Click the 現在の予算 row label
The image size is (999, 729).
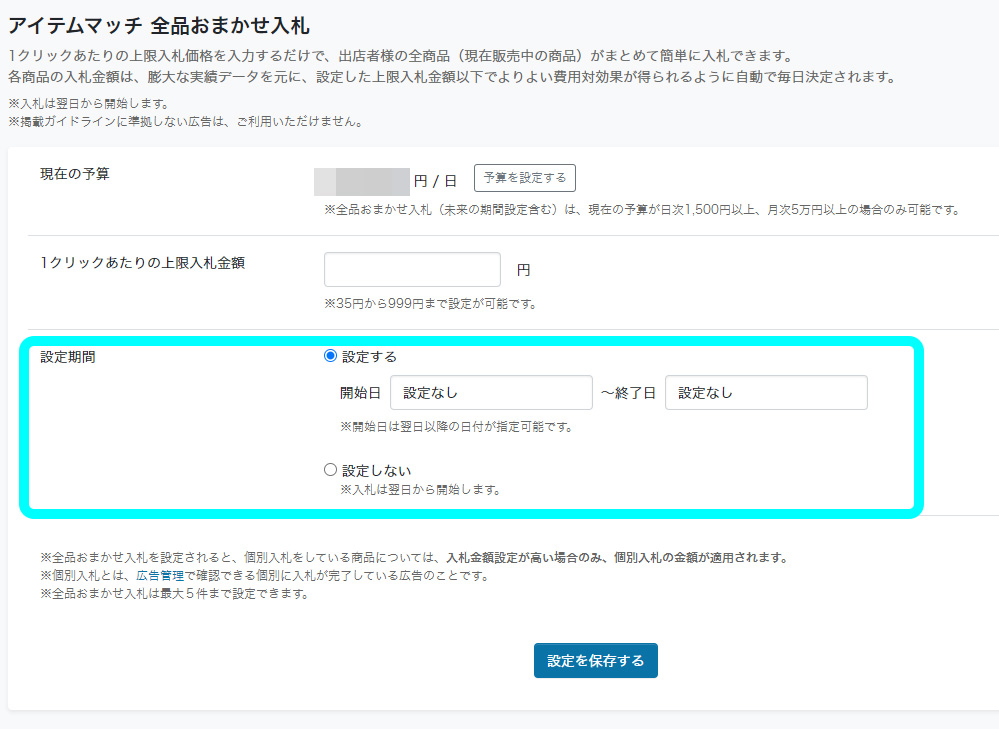[75, 174]
